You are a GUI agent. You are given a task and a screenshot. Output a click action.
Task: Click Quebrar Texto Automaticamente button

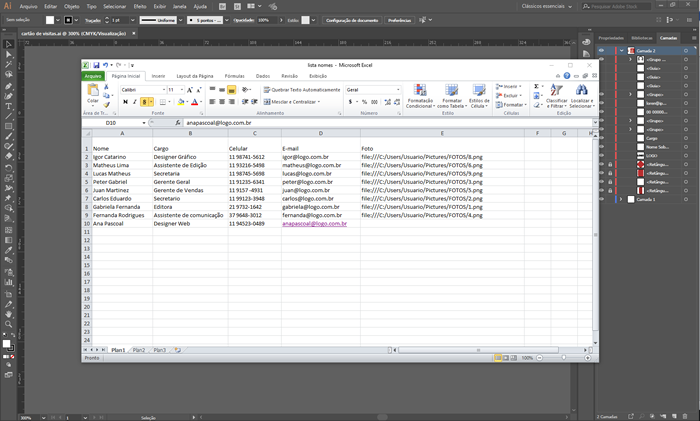coord(302,90)
